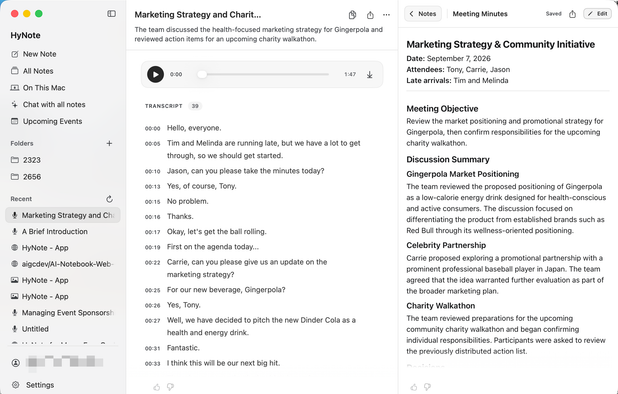Jump to transcript timestamp 00:05
This screenshot has width=618, height=394.
(x=153, y=144)
